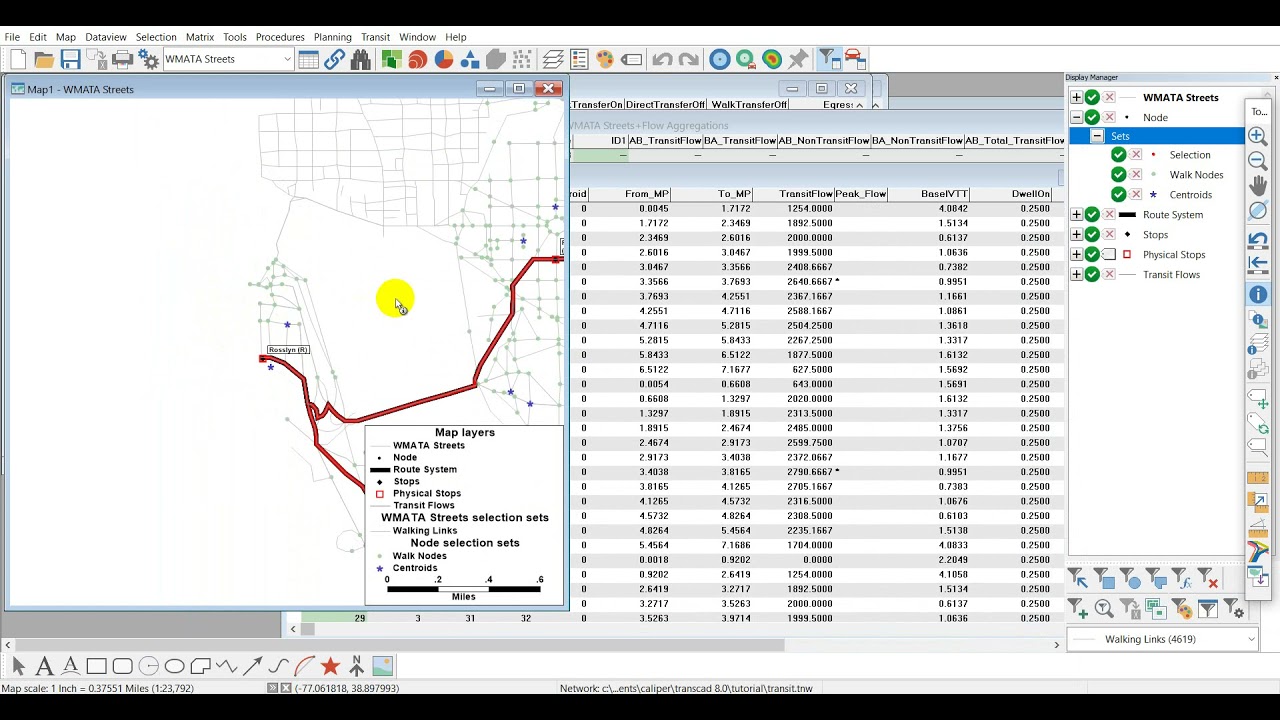This screenshot has height=720, width=1280.
Task: Open the WMATA Streets layer dropdown
Action: pos(286,60)
